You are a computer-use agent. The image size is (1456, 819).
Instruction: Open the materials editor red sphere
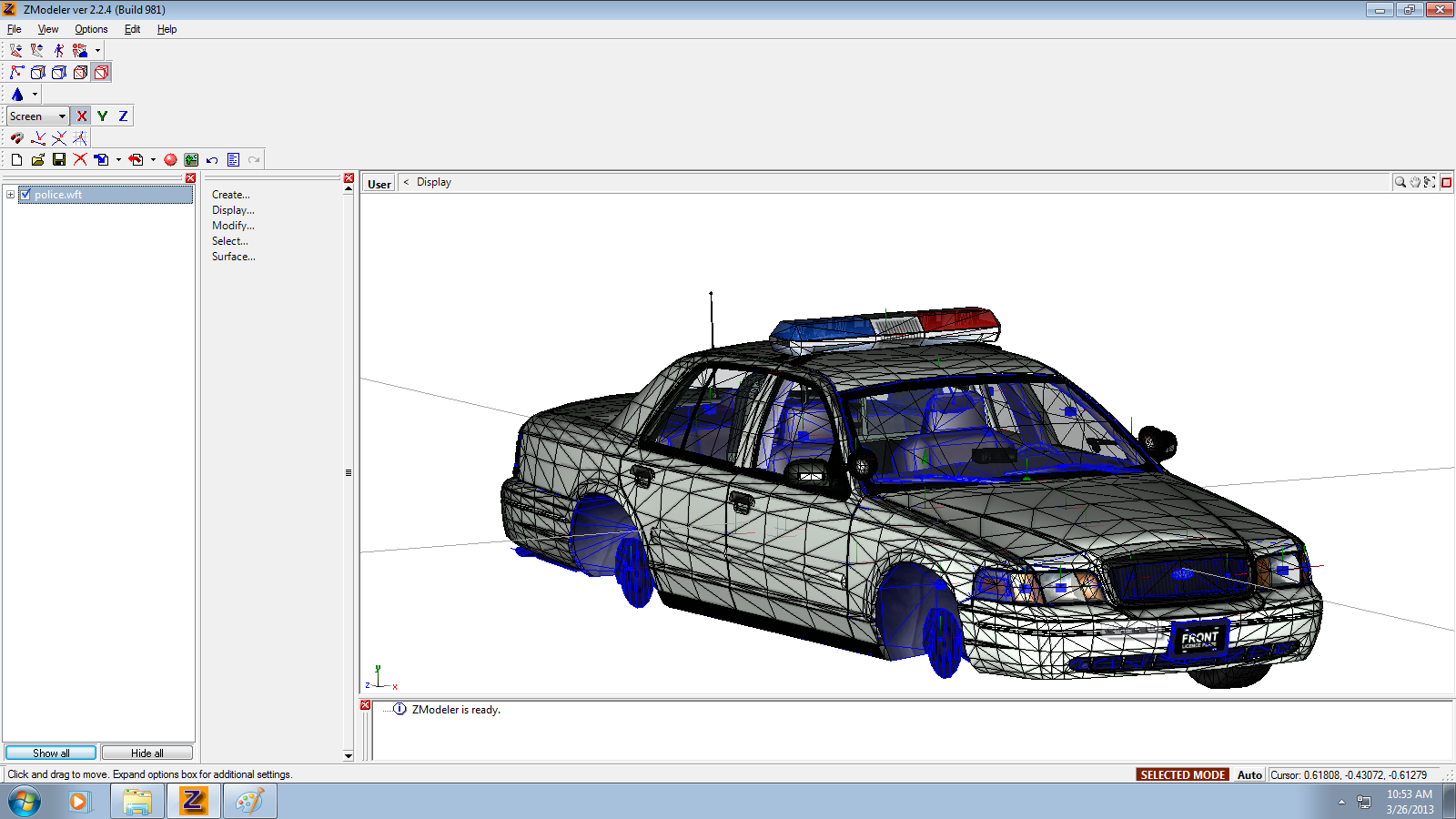(170, 159)
